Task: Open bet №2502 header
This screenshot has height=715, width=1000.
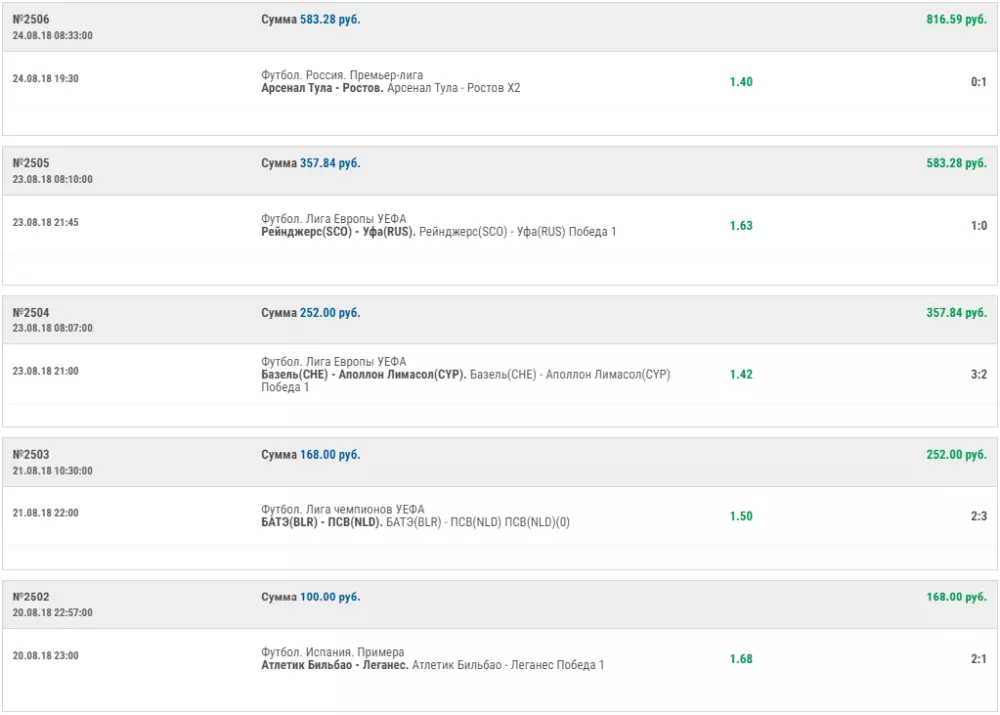Action: tap(31, 597)
